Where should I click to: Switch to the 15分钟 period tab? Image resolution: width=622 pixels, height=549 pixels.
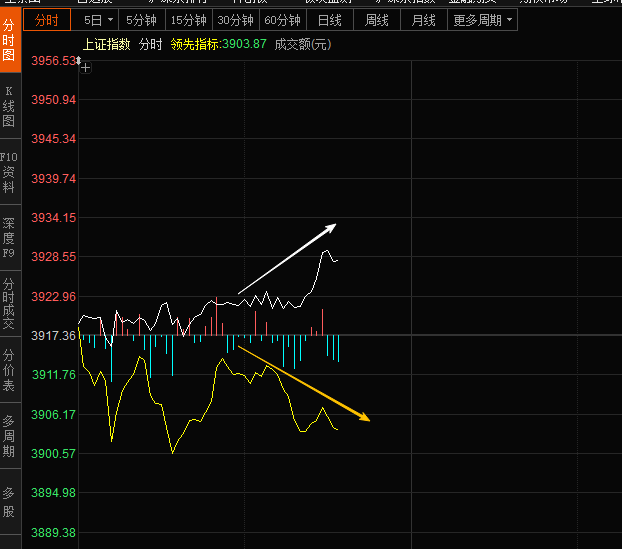click(188, 20)
